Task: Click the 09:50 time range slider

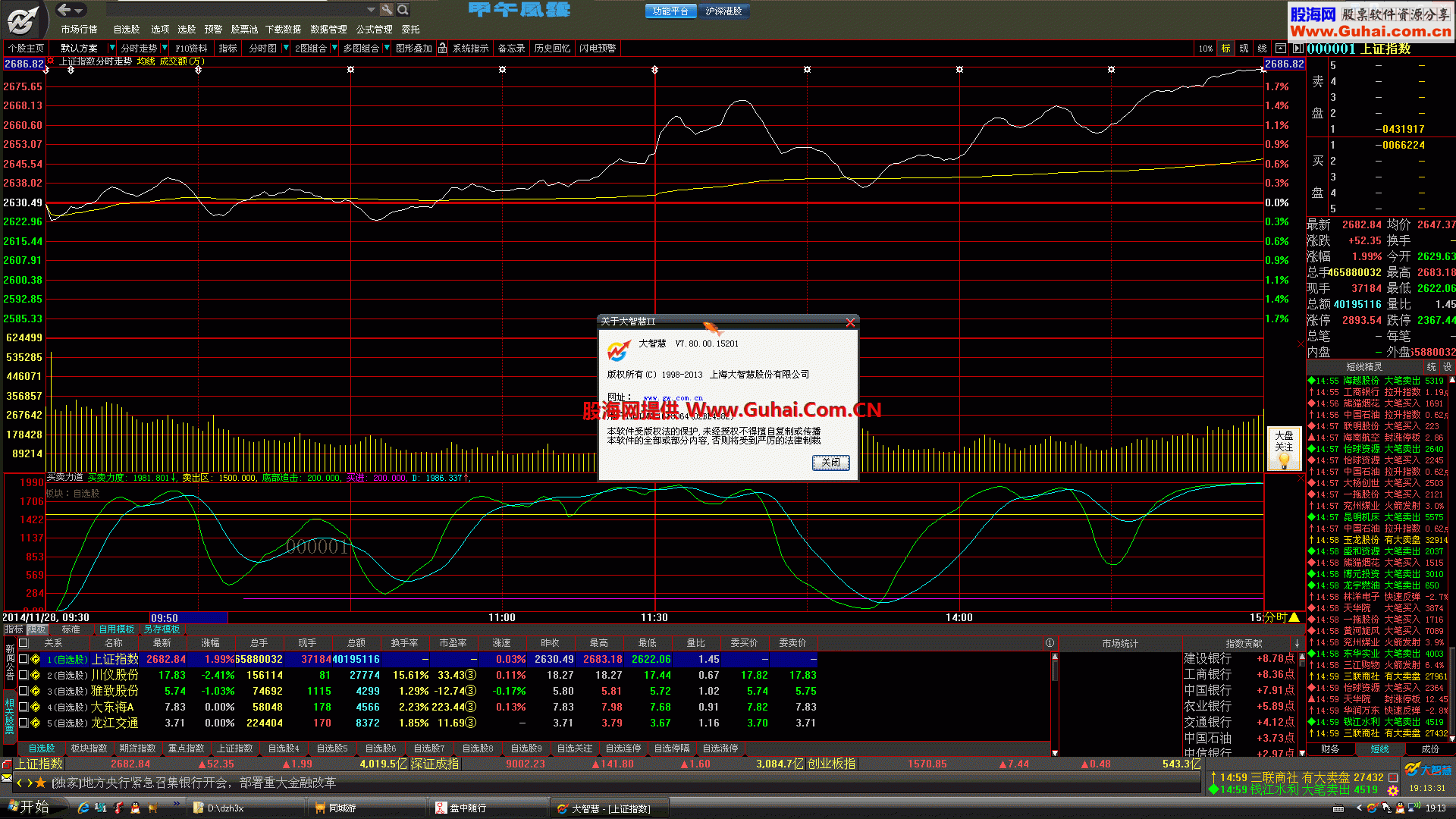Action: click(189, 618)
